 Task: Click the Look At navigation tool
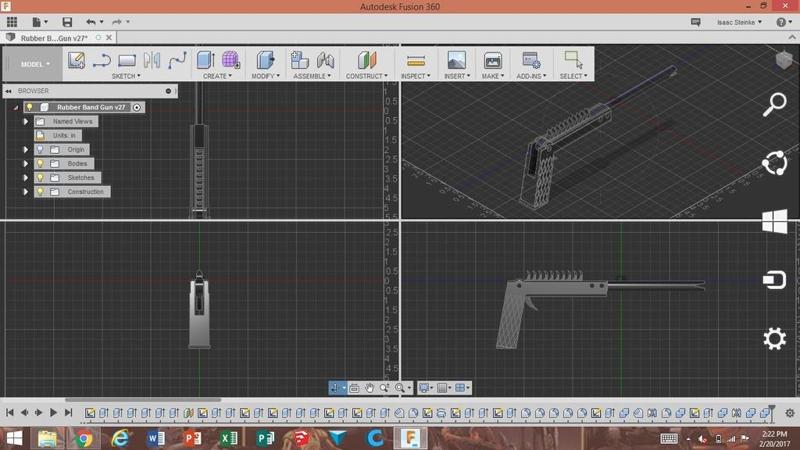pyautogui.click(x=354, y=388)
